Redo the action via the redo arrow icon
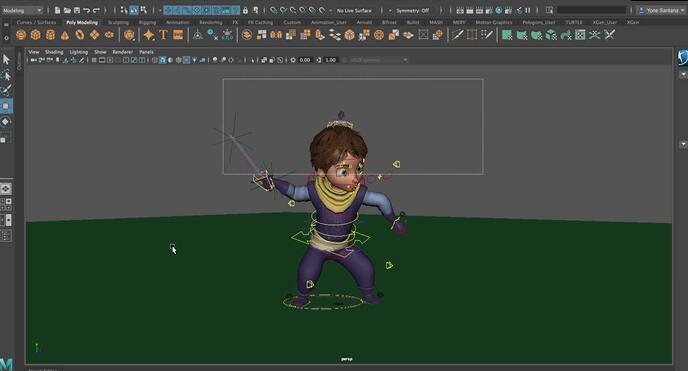The height and width of the screenshot is (371, 688). [96, 10]
